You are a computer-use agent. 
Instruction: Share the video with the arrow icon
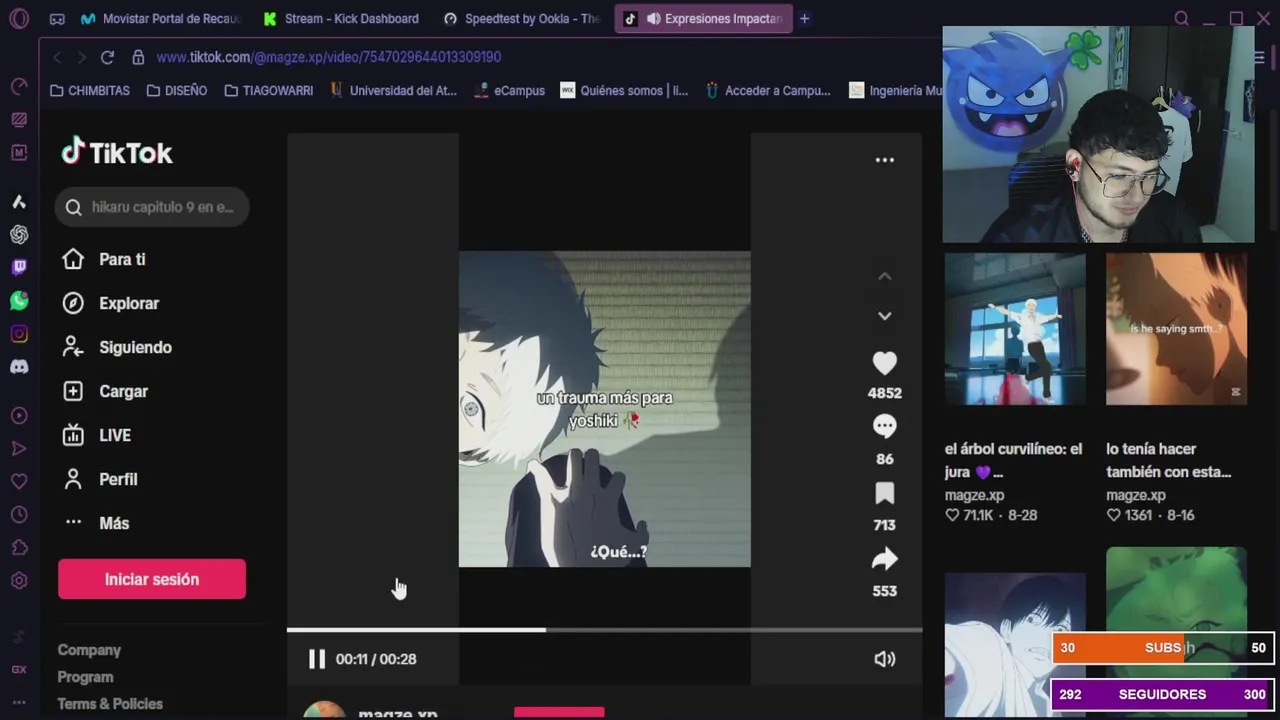tap(884, 559)
